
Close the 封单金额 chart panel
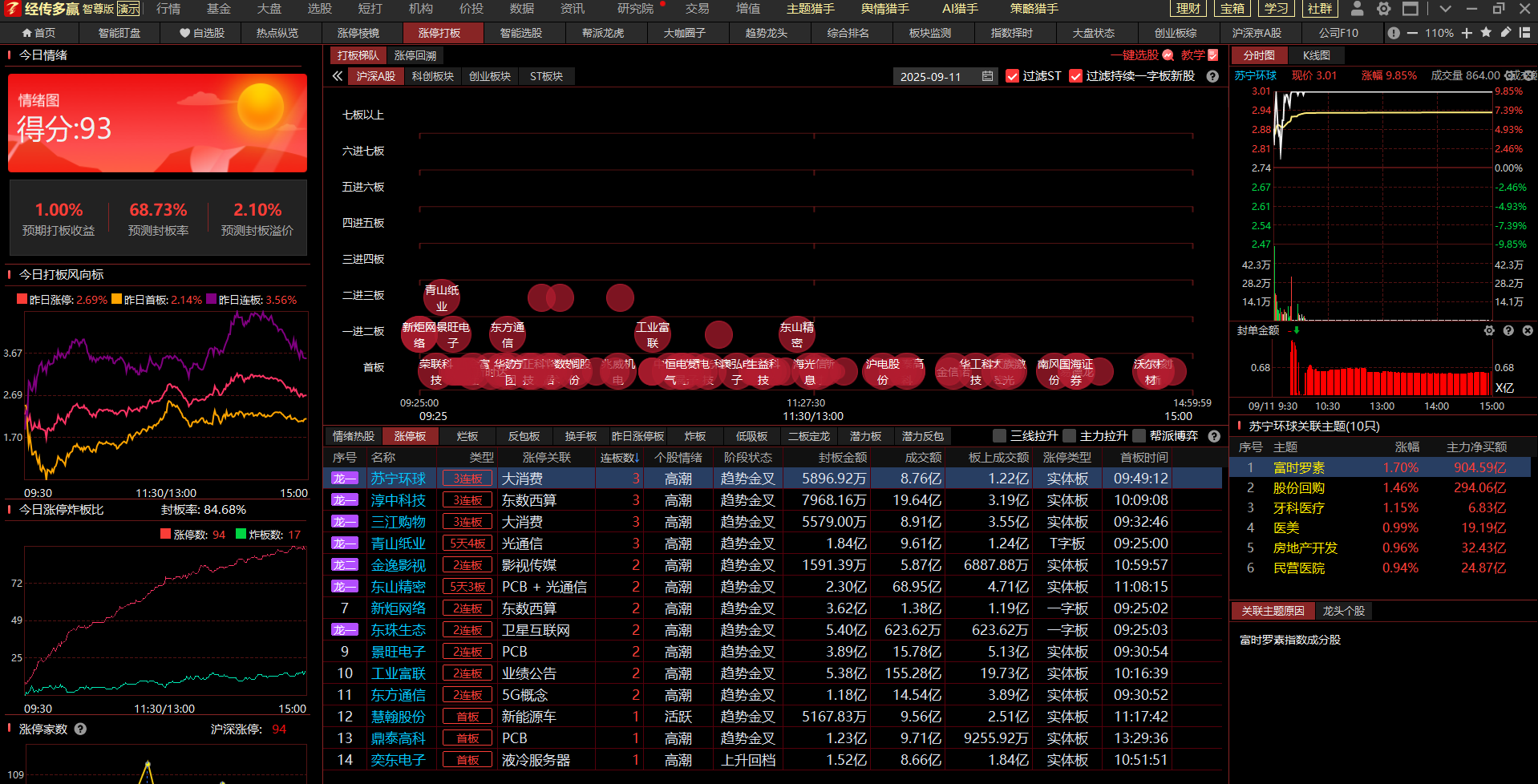[x=1528, y=330]
